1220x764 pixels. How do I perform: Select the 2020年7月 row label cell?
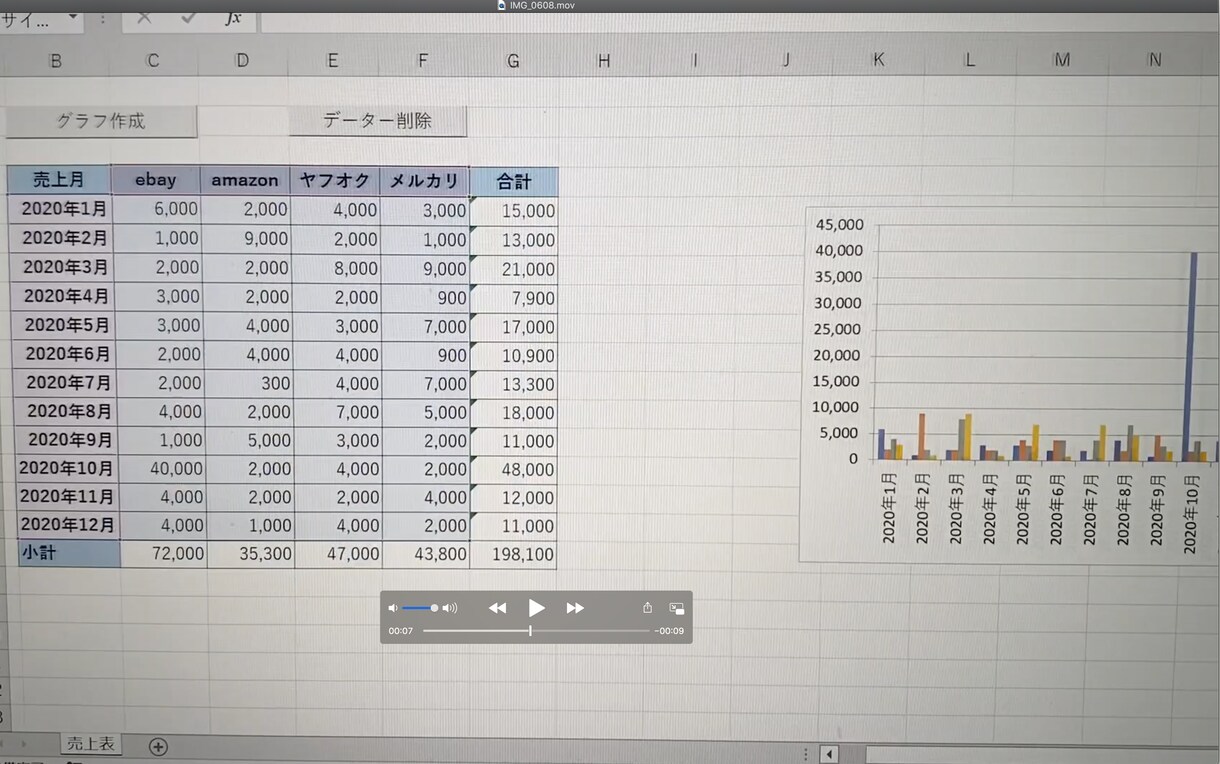67,383
